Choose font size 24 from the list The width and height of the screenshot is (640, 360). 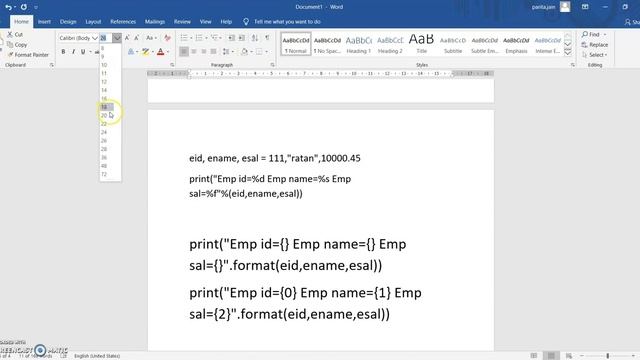pos(110,132)
